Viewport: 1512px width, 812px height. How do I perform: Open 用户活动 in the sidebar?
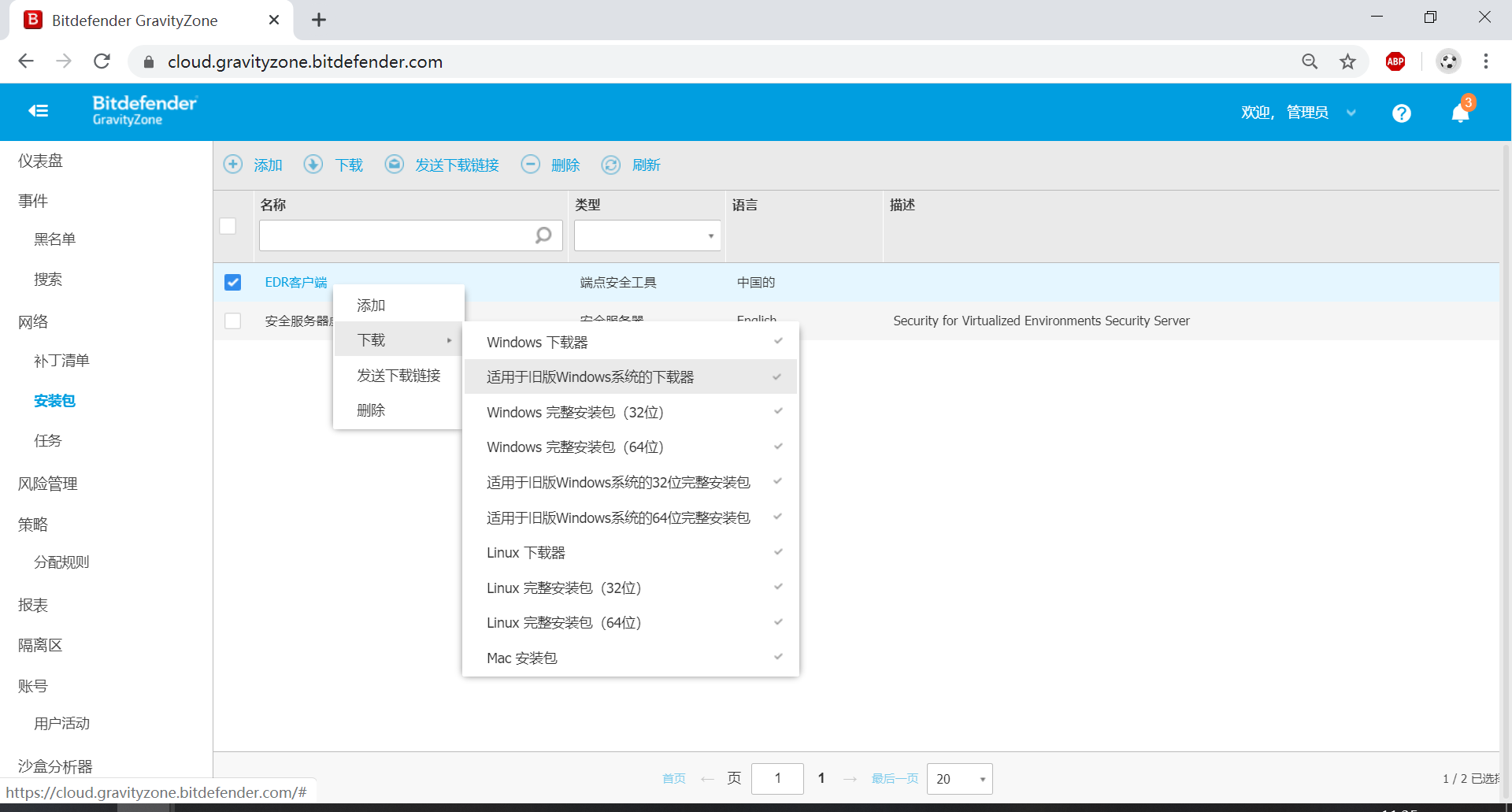point(61,723)
